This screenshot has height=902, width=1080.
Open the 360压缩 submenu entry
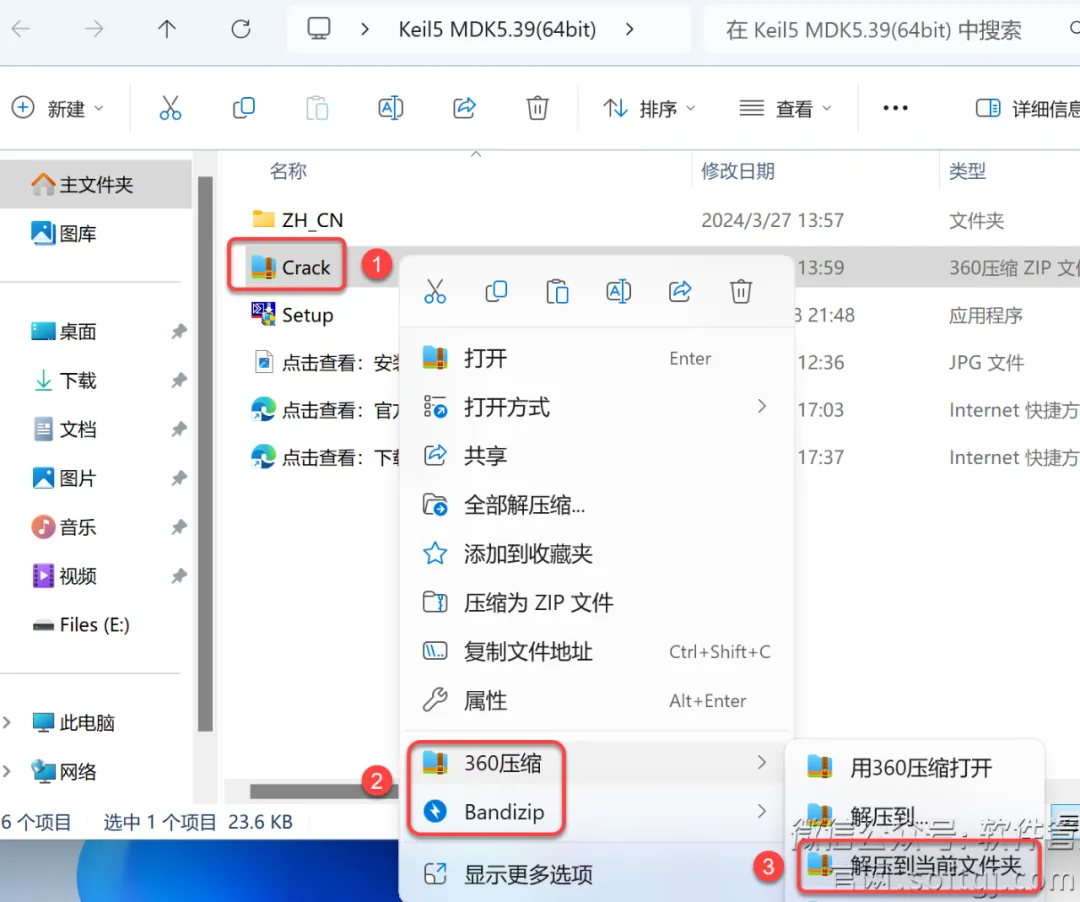pos(596,763)
